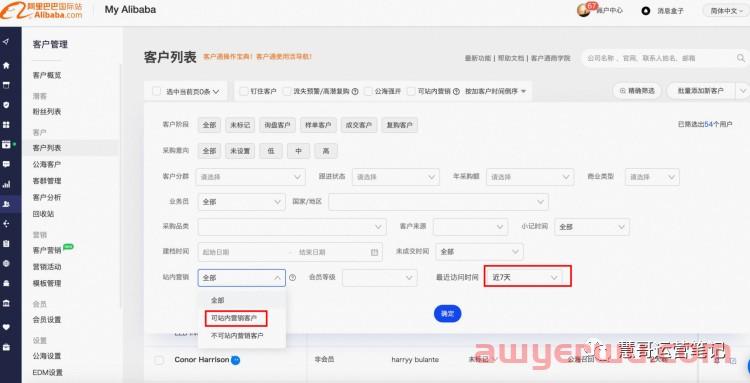The image size is (750, 383).
Task: Open 粉丝列表 in the sidebar
Action: click(x=47, y=111)
